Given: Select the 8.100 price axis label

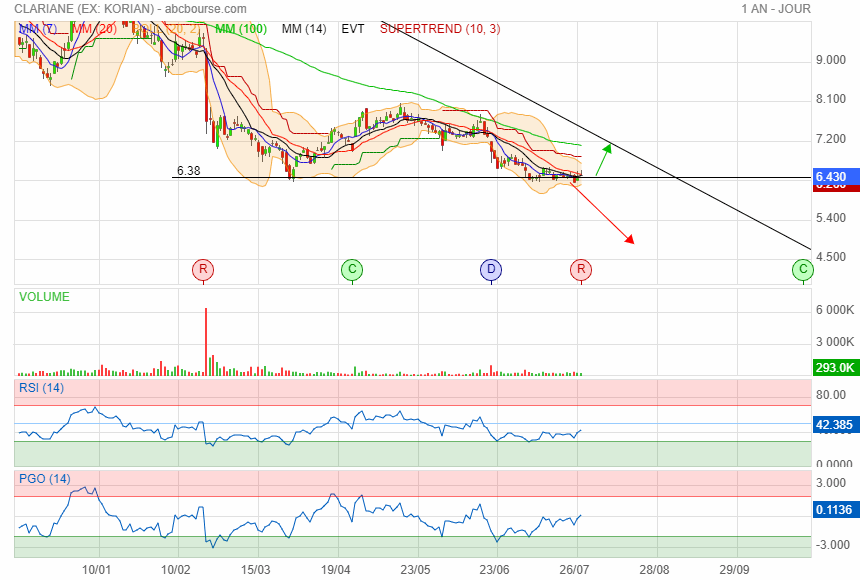Looking at the screenshot, I should [x=831, y=99].
